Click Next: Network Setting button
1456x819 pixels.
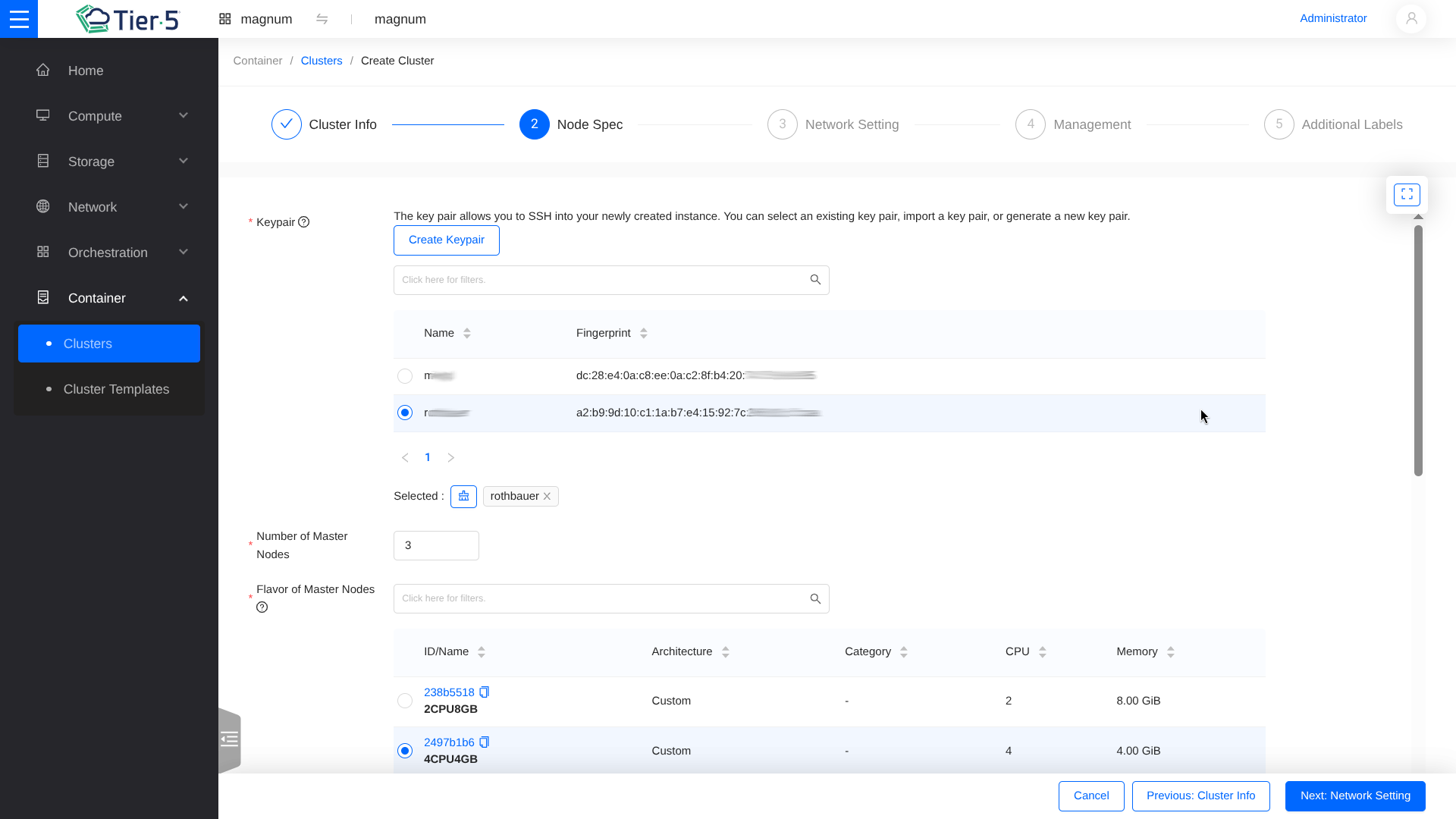pyautogui.click(x=1354, y=796)
